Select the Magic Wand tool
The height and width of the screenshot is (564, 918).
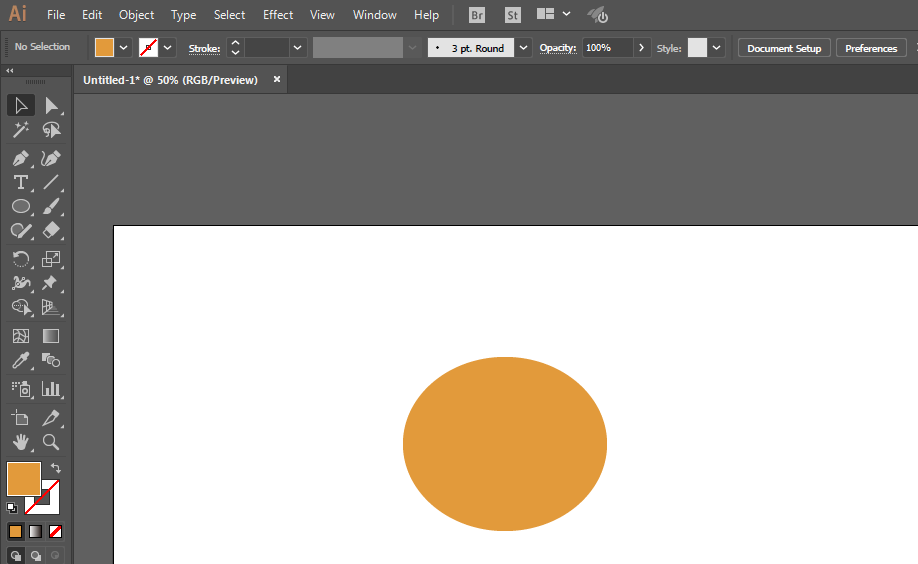[x=20, y=130]
